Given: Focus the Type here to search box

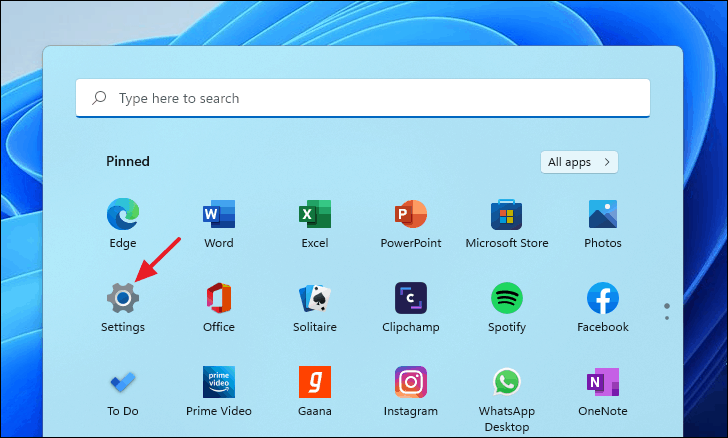Looking at the screenshot, I should click(363, 98).
